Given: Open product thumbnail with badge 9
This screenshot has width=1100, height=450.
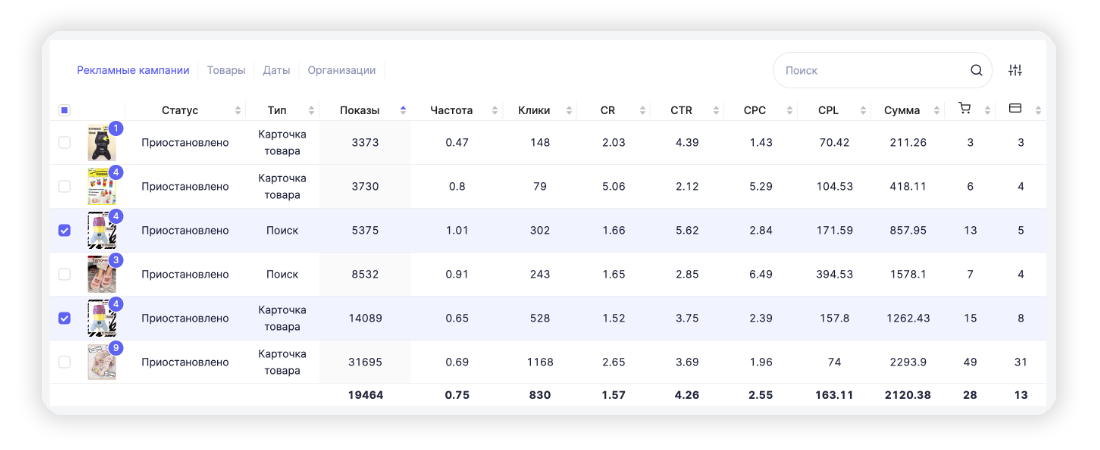Looking at the screenshot, I should [x=101, y=362].
